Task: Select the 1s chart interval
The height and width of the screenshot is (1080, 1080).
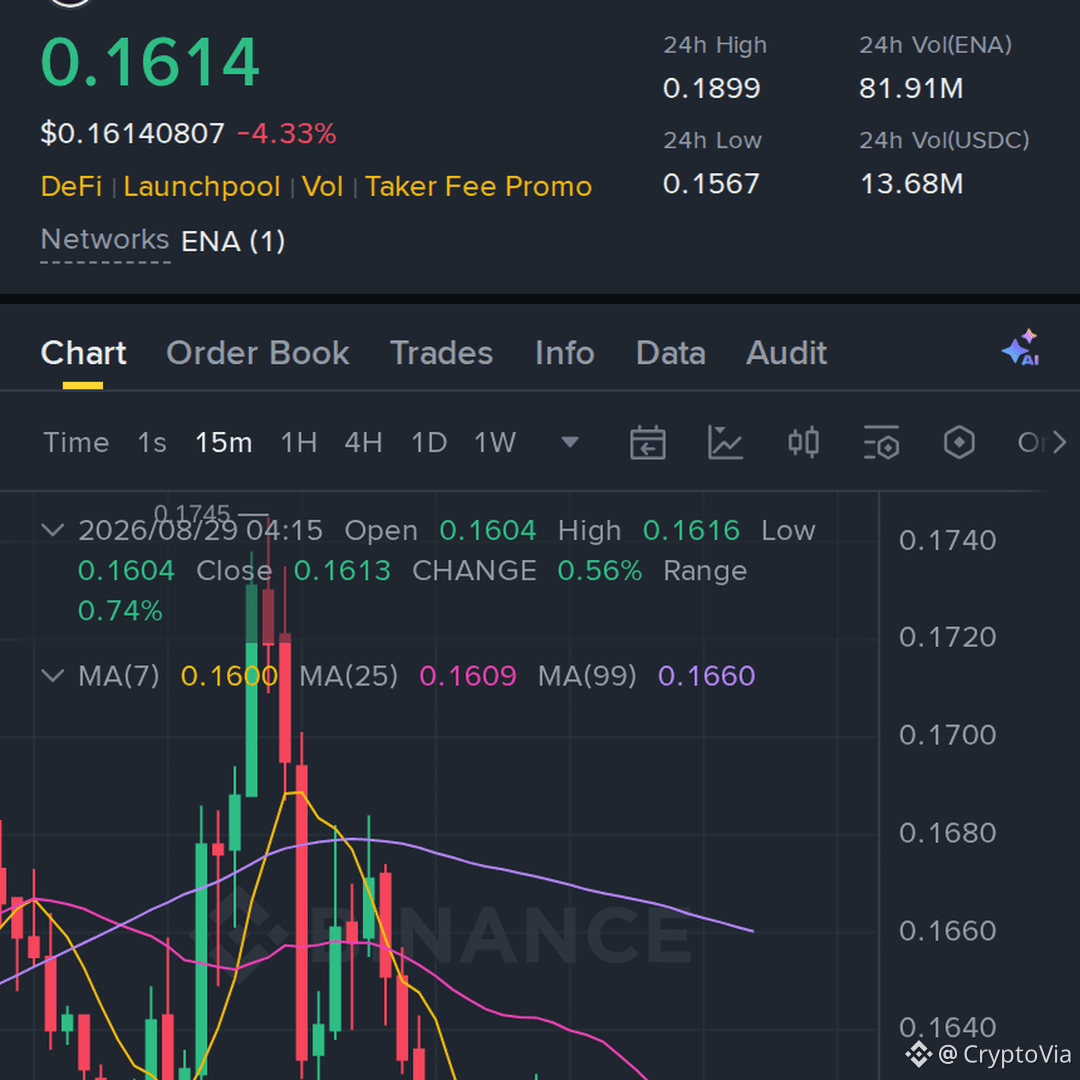Action: point(152,442)
